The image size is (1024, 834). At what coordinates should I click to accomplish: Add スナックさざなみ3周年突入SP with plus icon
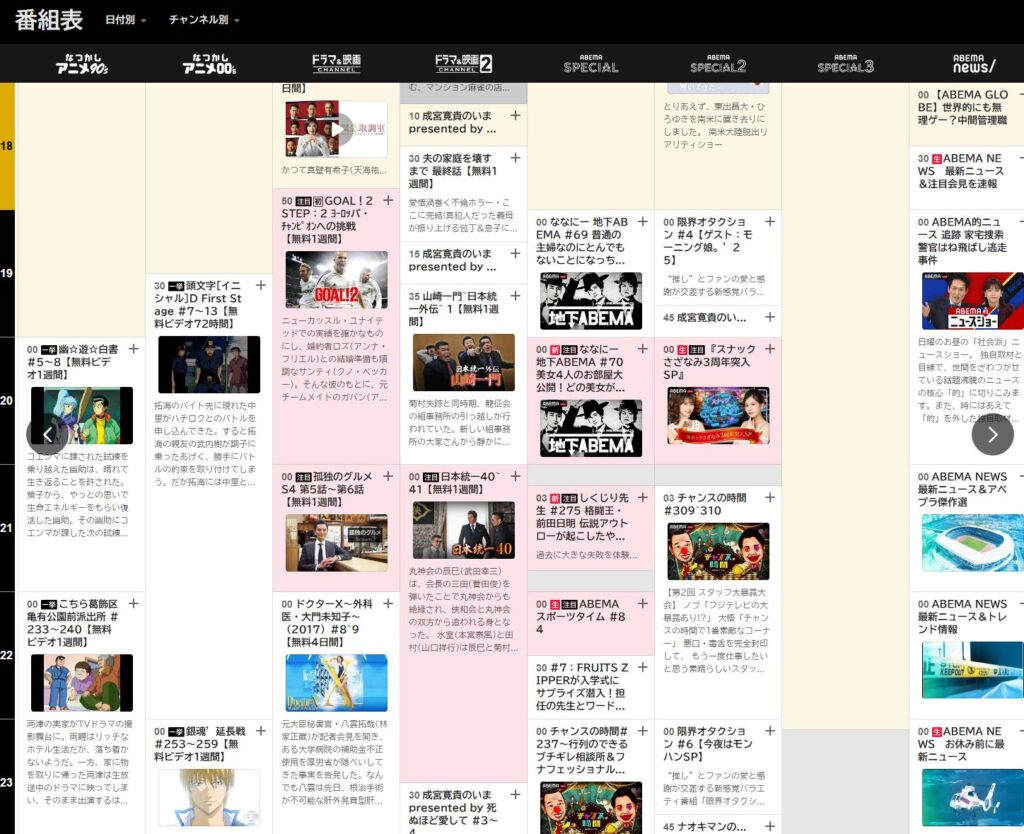tap(770, 349)
